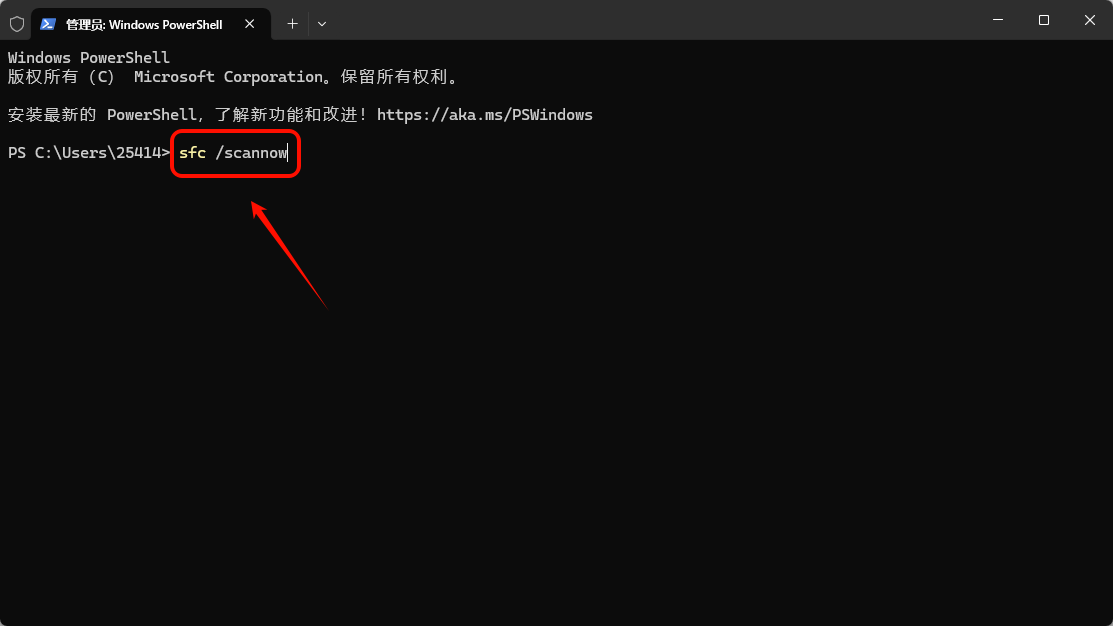The image size is (1113, 626).
Task: Open a new tab with plus button
Action: (x=292, y=24)
